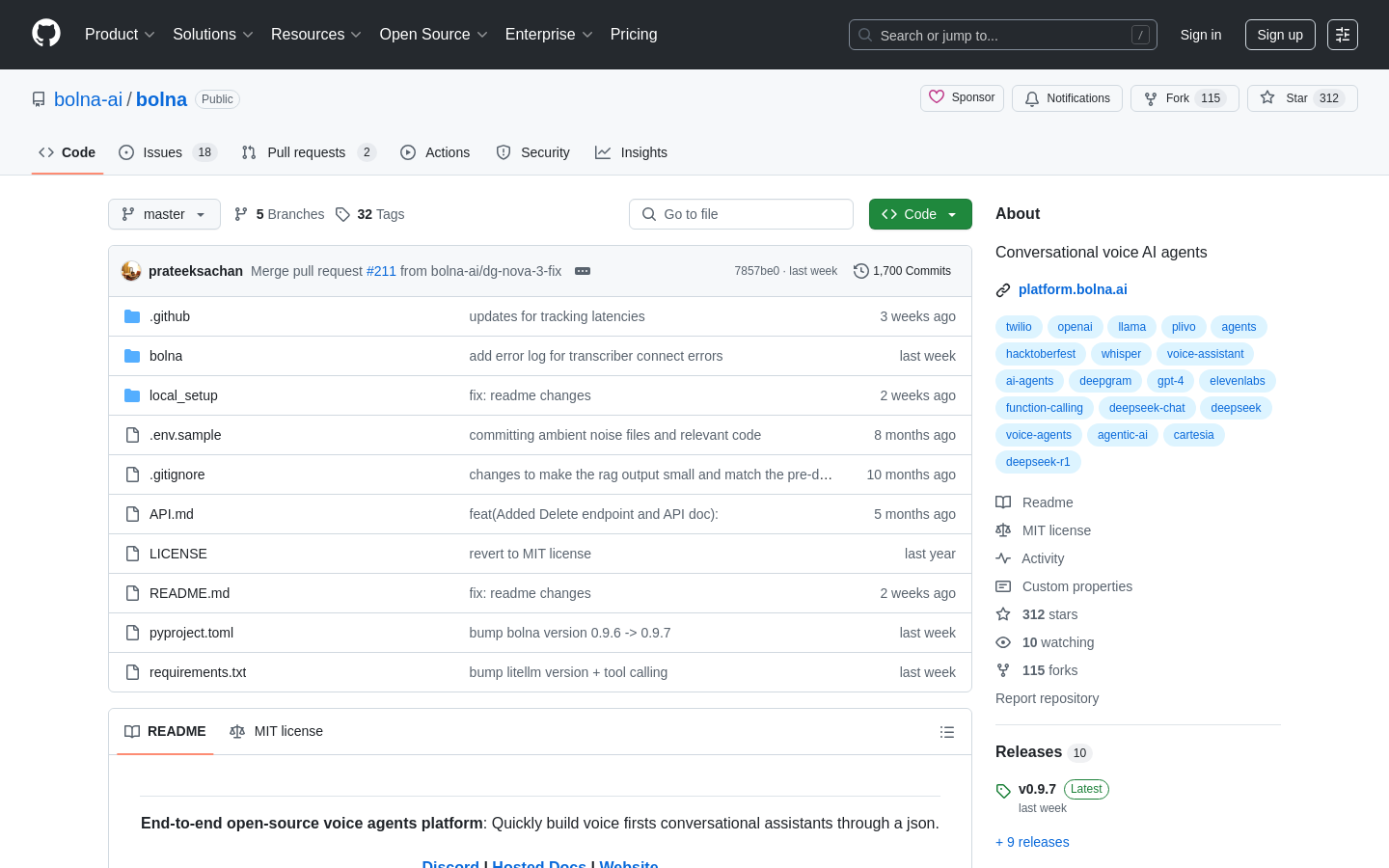Viewport: 1389px width, 868px height.
Task: Switch to the Pull requests tab
Action: click(x=308, y=152)
